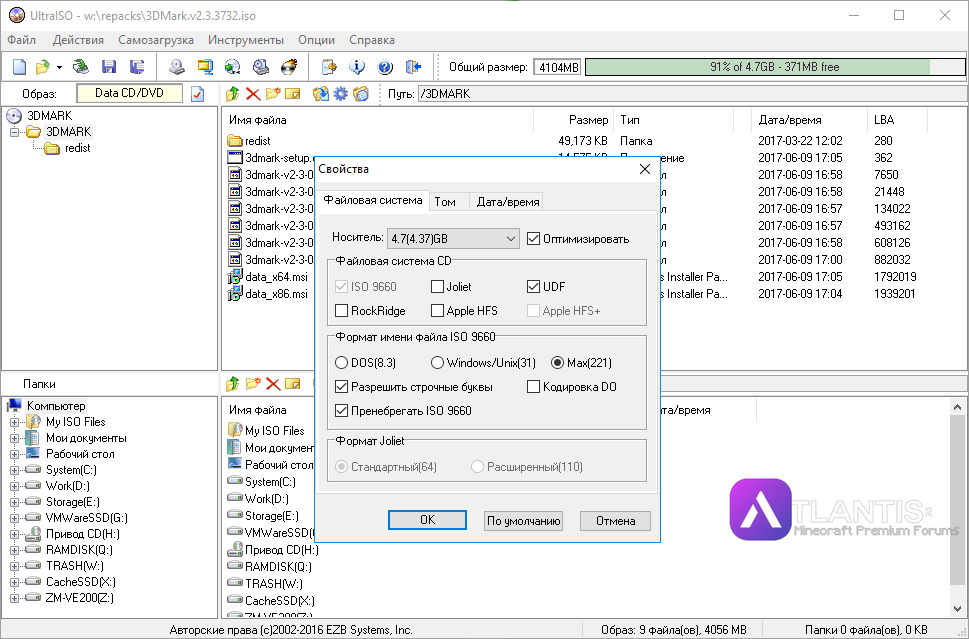Click the Up folder icon in local toolbar
Image resolution: width=969 pixels, height=639 pixels.
tap(233, 384)
